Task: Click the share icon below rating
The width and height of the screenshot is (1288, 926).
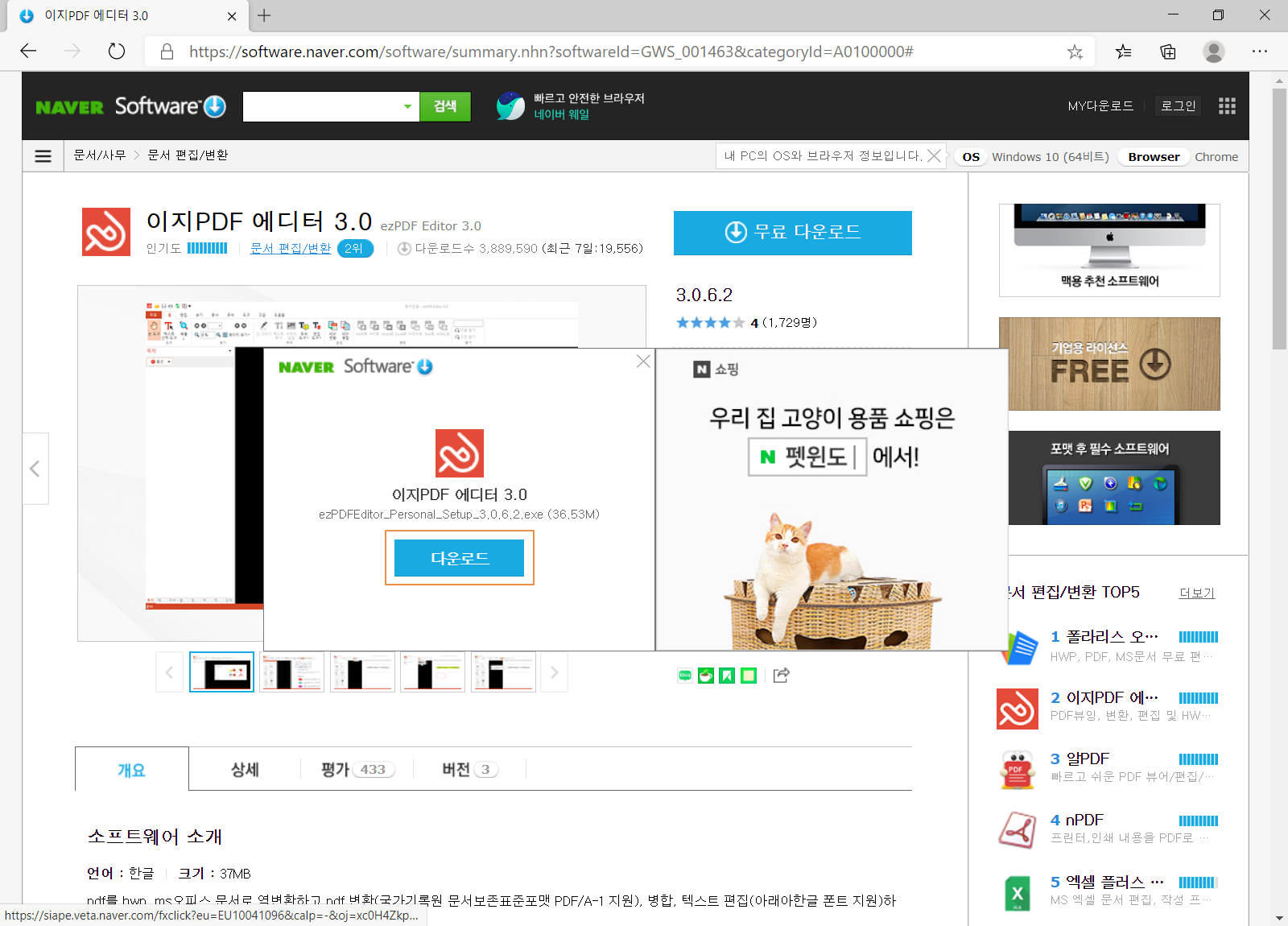Action: (781, 676)
